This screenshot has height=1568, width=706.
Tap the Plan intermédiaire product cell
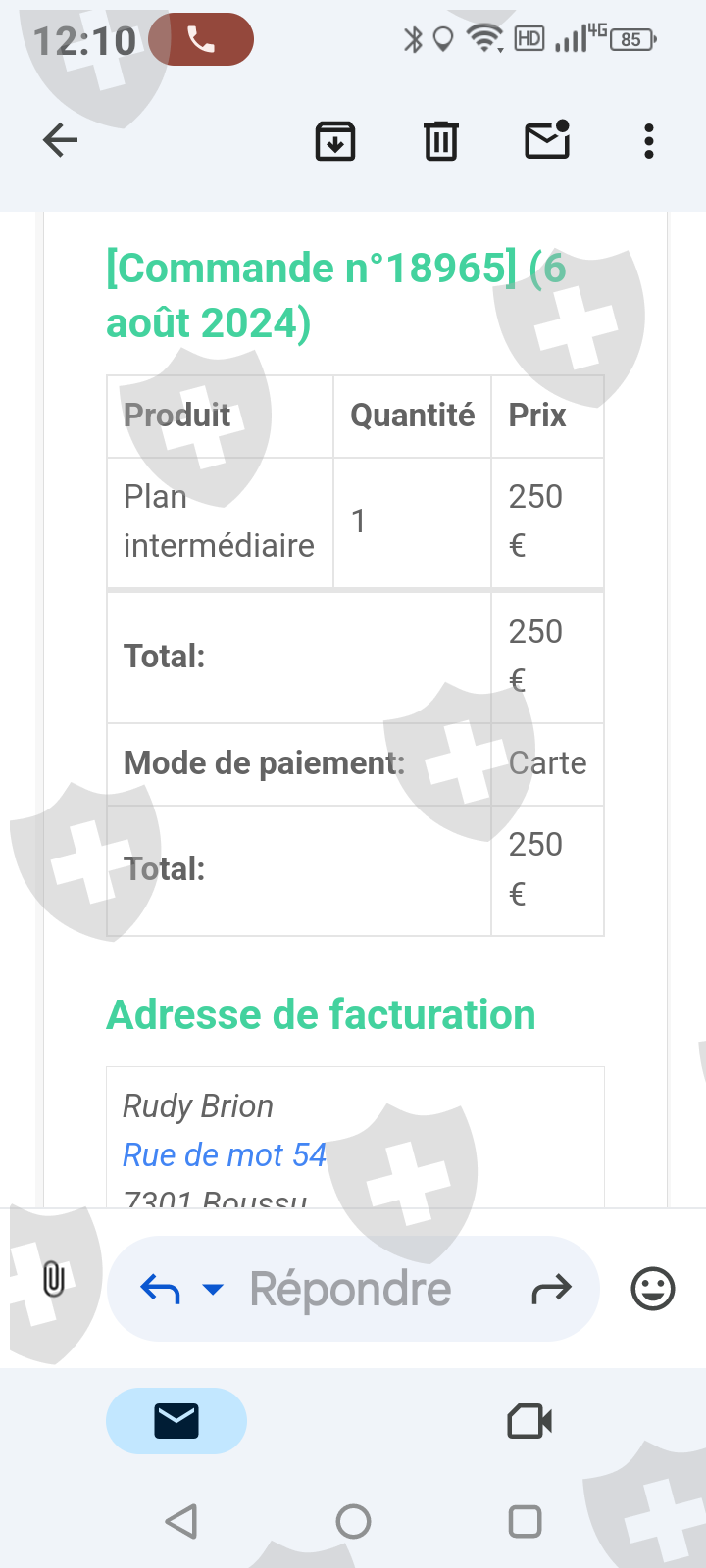pyautogui.click(x=219, y=521)
